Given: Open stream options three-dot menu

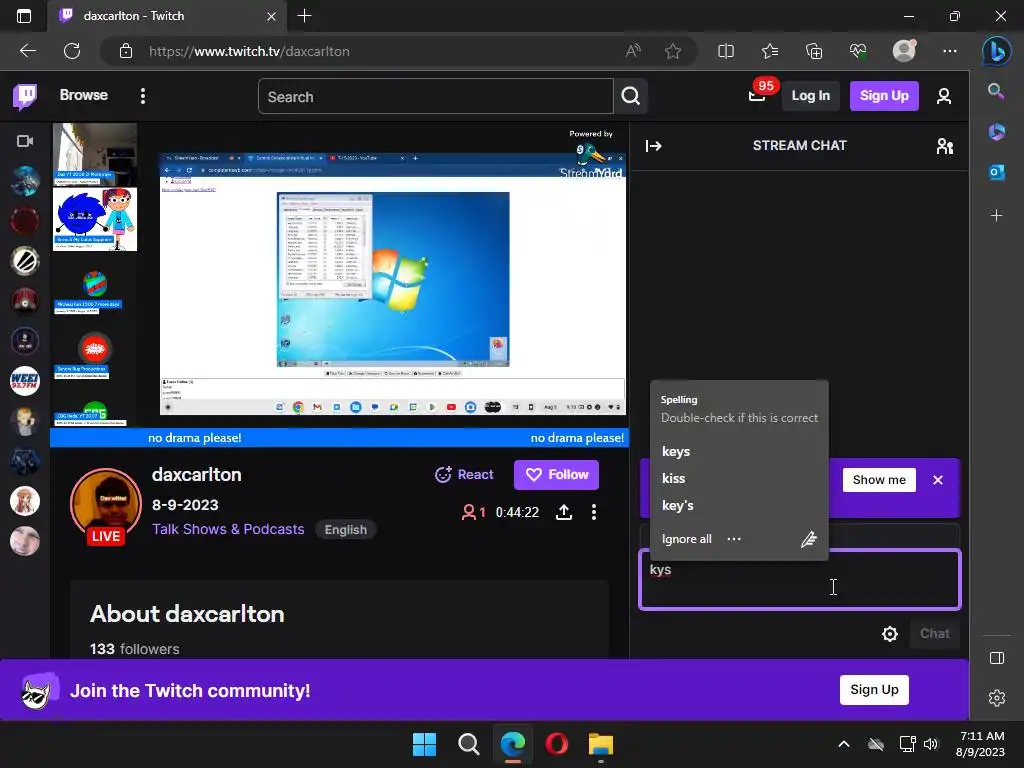Looking at the screenshot, I should click(594, 512).
